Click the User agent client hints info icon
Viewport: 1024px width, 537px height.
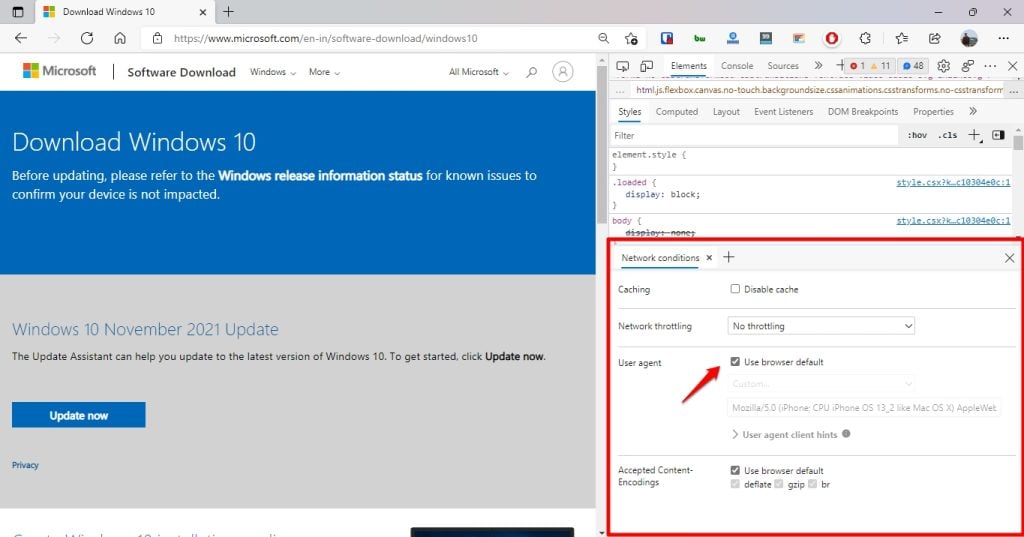846,434
